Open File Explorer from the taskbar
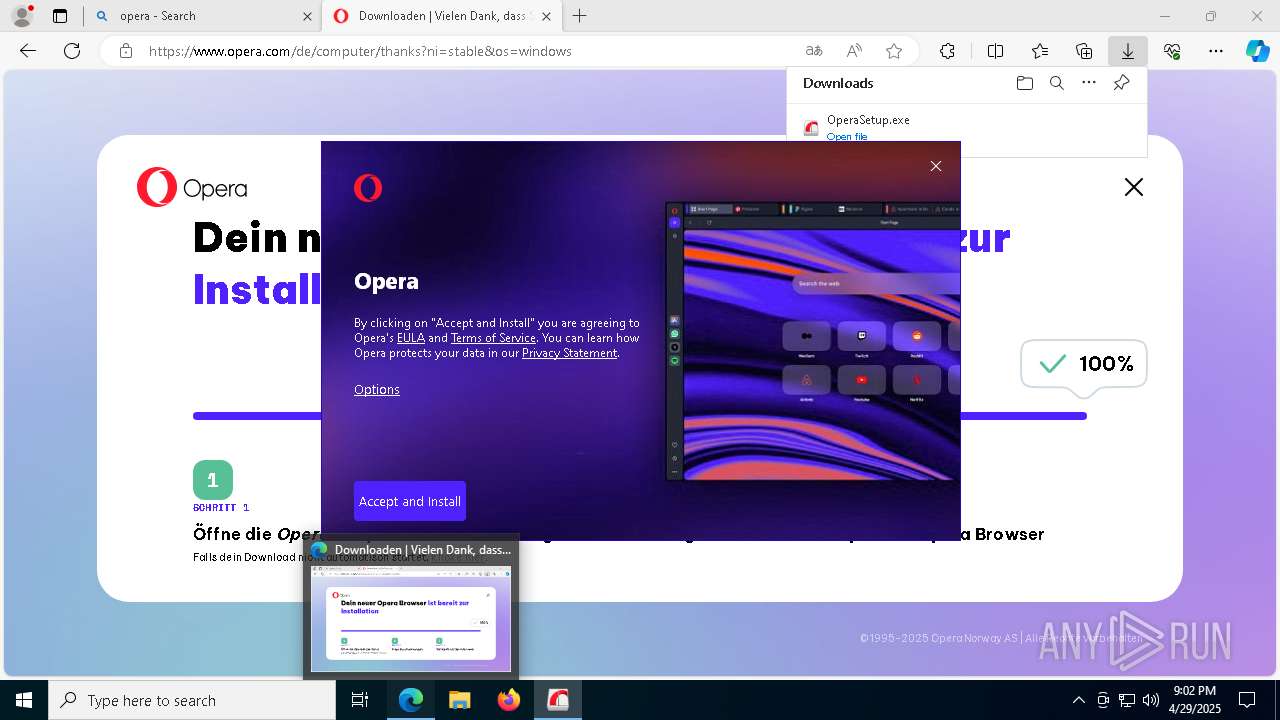 [x=460, y=700]
